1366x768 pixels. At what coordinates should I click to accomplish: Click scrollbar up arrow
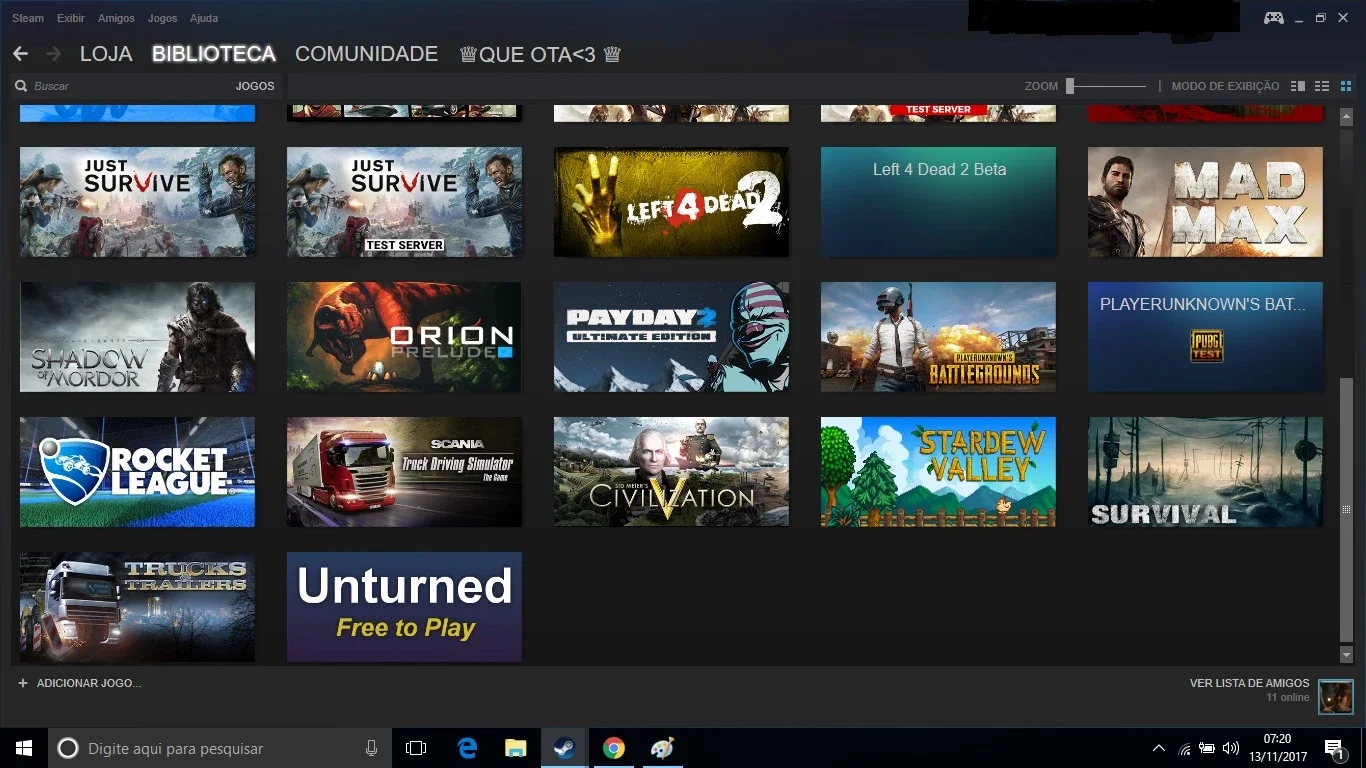pyautogui.click(x=1346, y=116)
